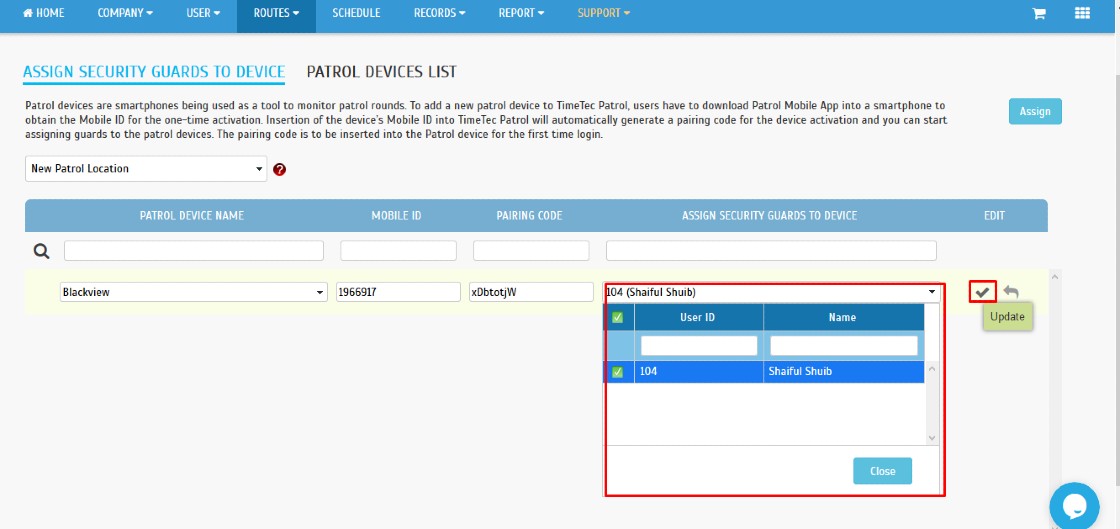Image resolution: width=1120 pixels, height=529 pixels.
Task: Open the apps grid icon
Action: coord(1082,13)
